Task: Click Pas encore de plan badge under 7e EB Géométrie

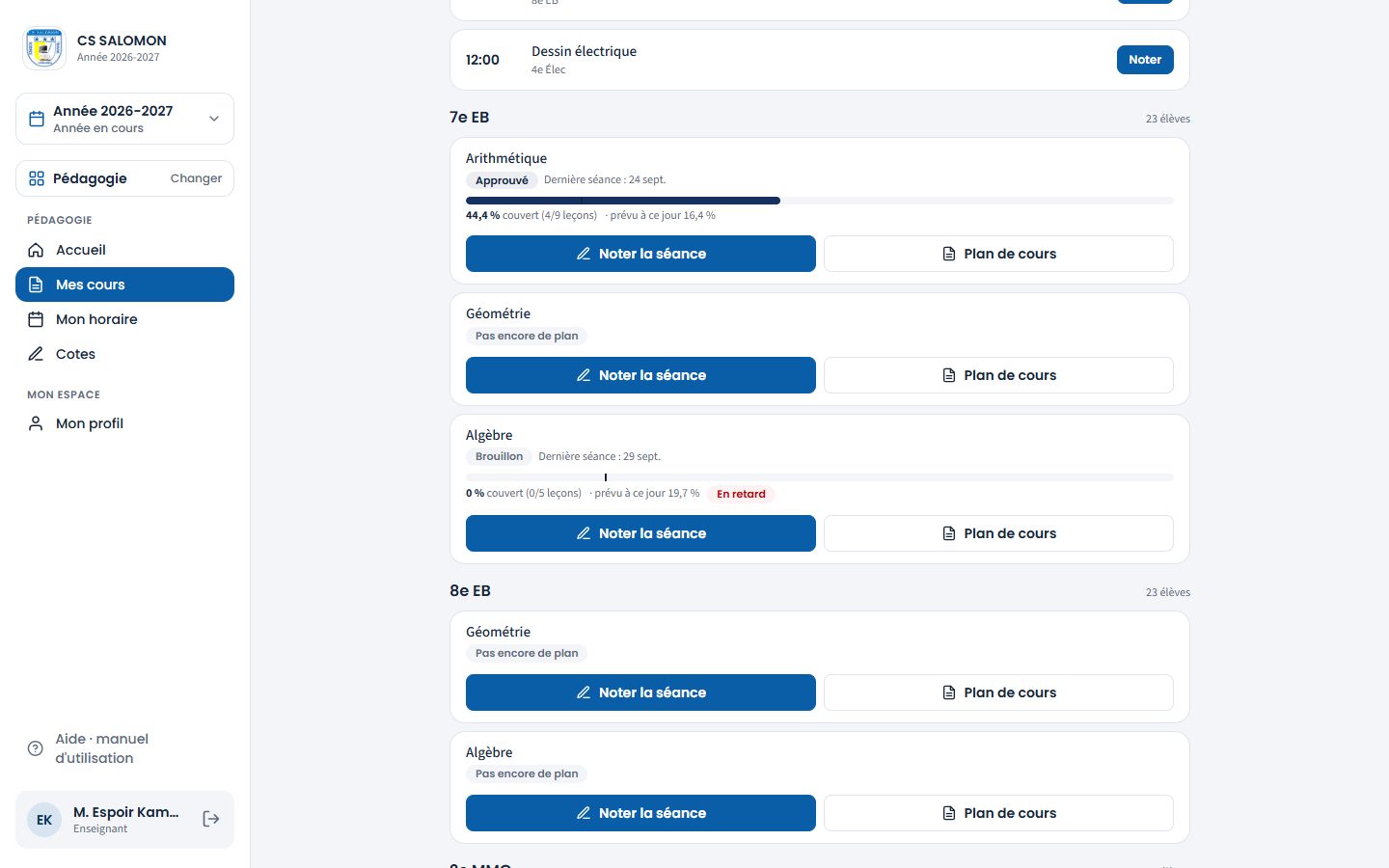Action: [x=527, y=337]
